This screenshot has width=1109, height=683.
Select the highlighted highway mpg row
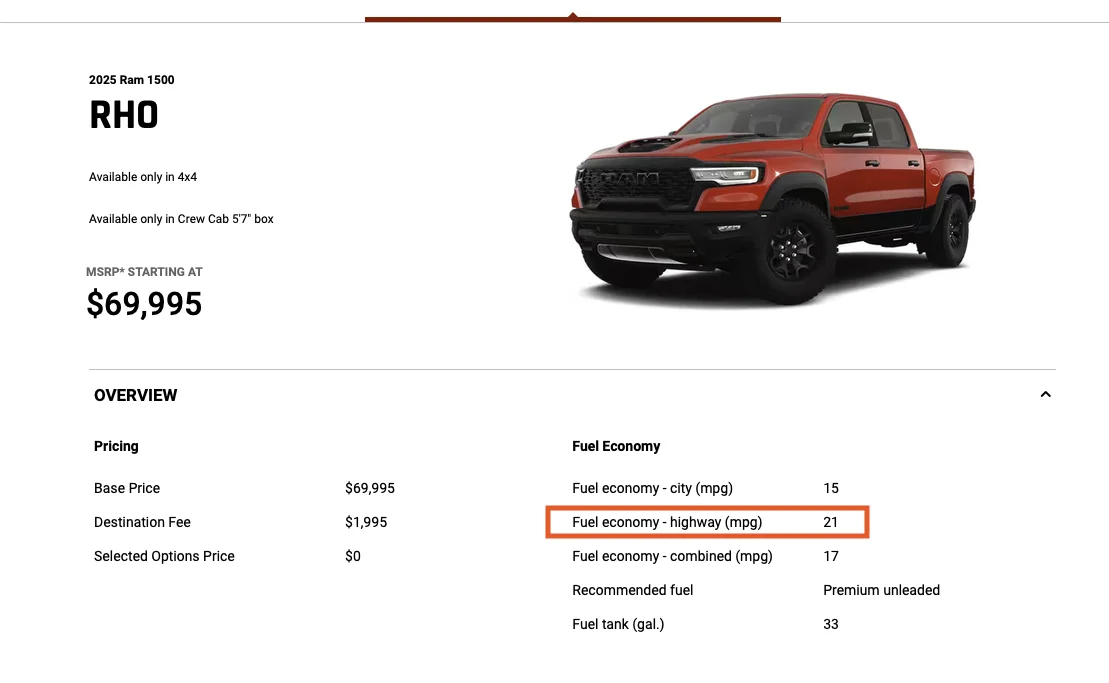tap(707, 522)
